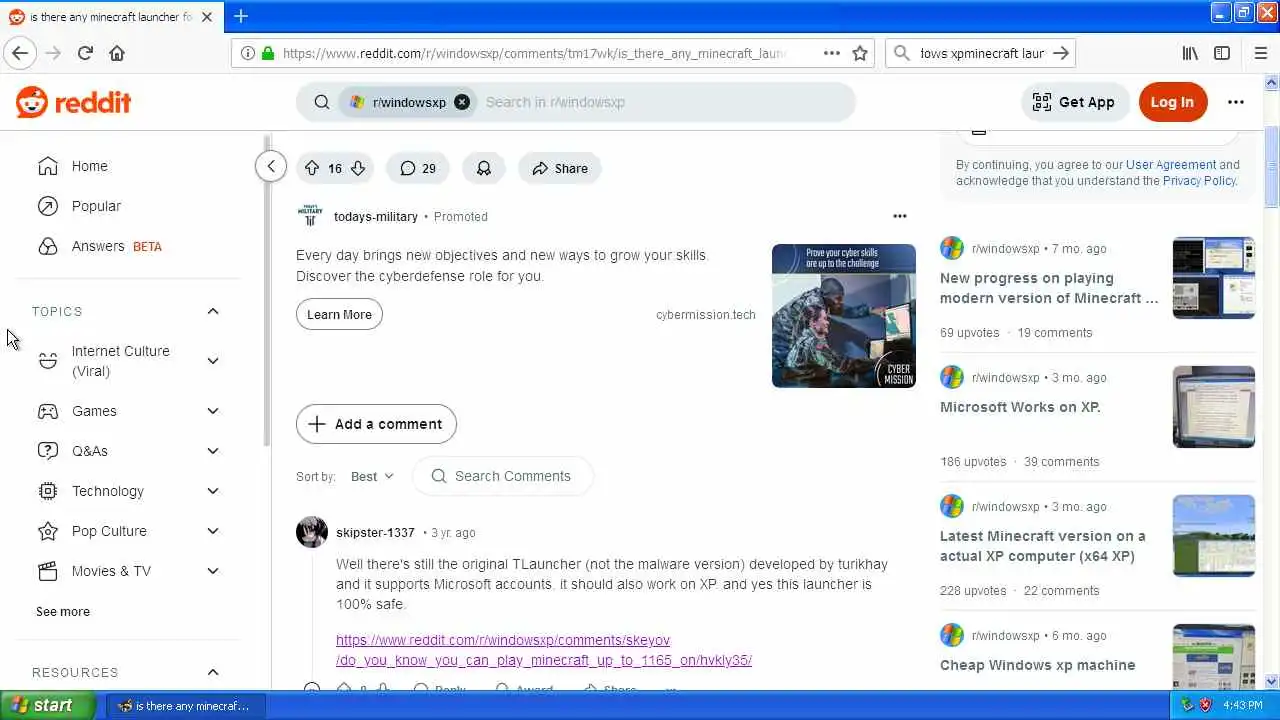Click Learn More on promoted ad
The height and width of the screenshot is (720, 1280).
tap(339, 314)
